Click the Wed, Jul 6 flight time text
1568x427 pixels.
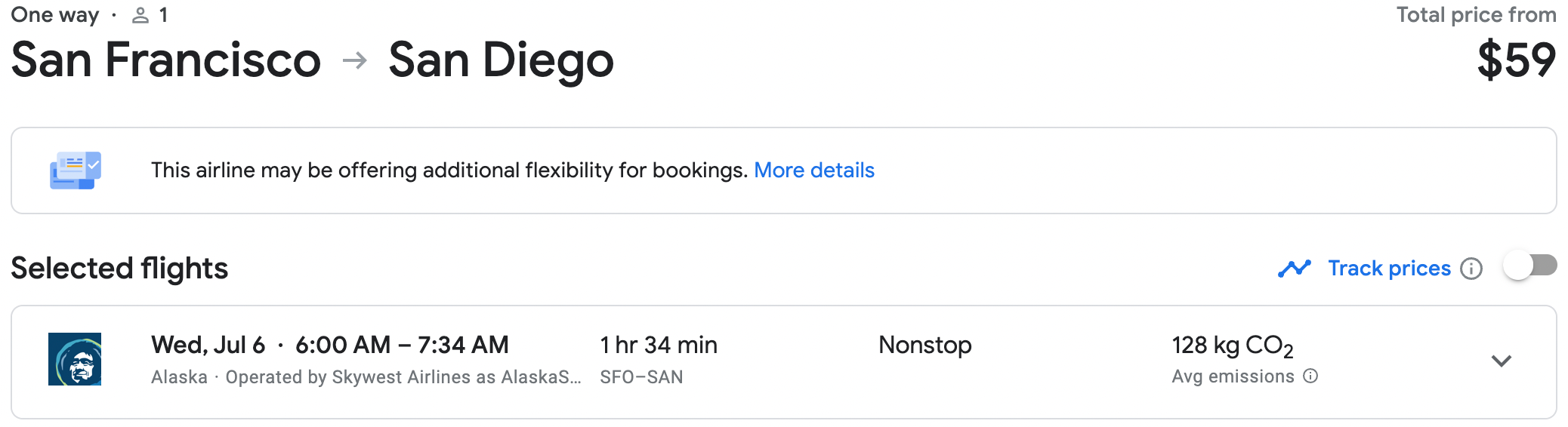point(330,345)
